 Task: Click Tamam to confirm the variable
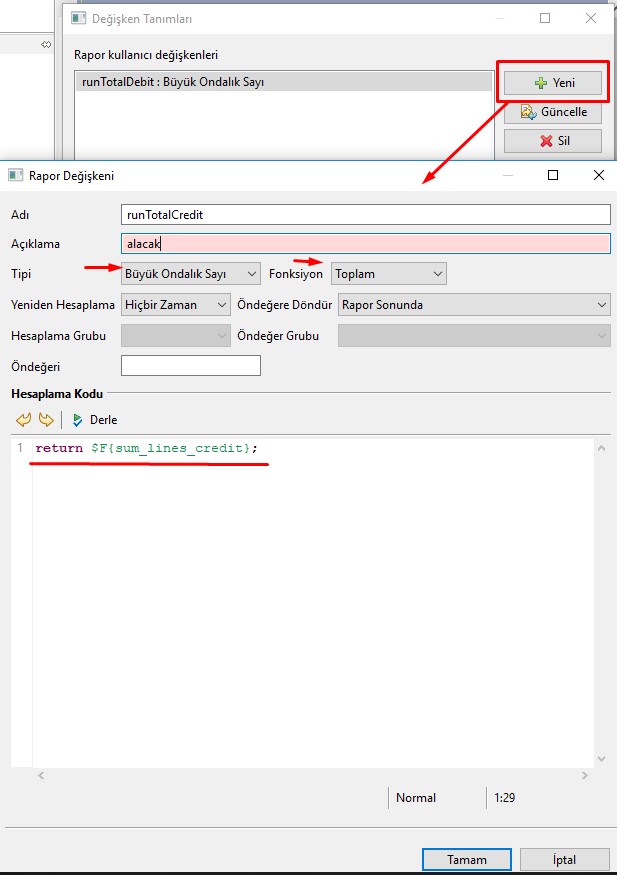coord(467,859)
